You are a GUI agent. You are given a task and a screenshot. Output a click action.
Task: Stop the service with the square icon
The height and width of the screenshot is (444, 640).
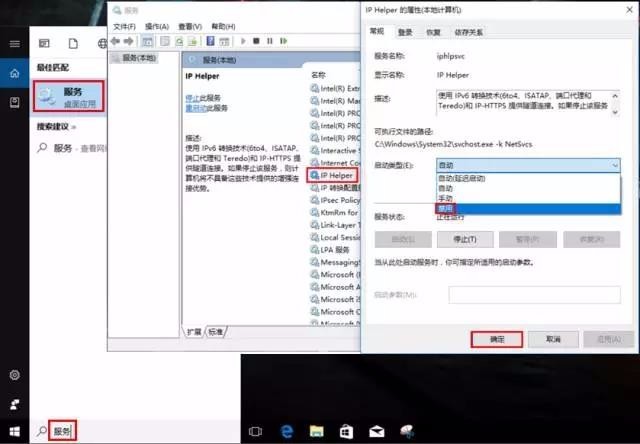pyautogui.click(x=256, y=41)
